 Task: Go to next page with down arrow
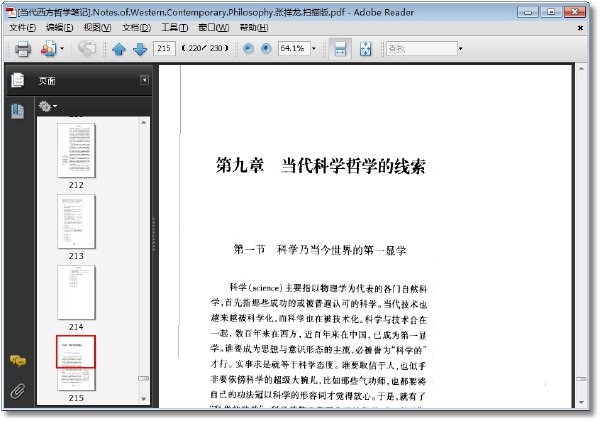[140, 49]
